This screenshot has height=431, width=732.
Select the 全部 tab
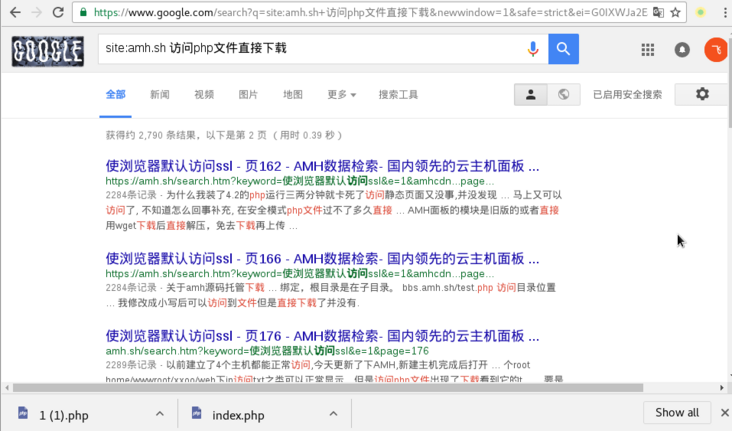pyautogui.click(x=115, y=95)
